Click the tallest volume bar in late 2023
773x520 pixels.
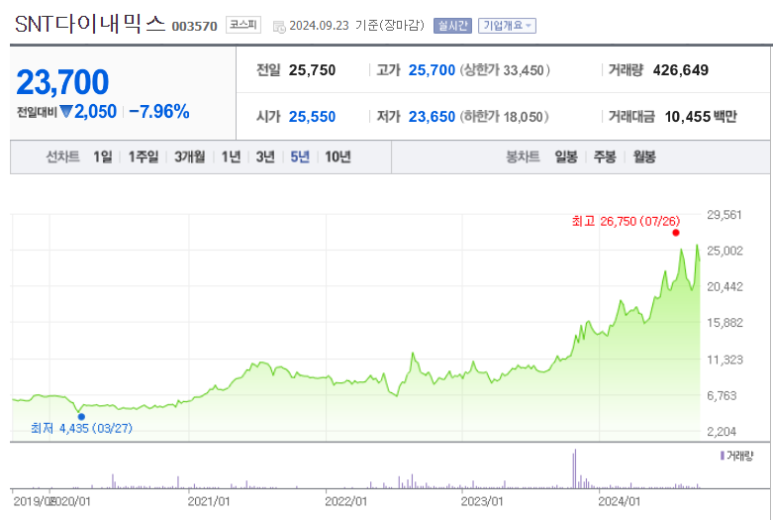(575, 469)
